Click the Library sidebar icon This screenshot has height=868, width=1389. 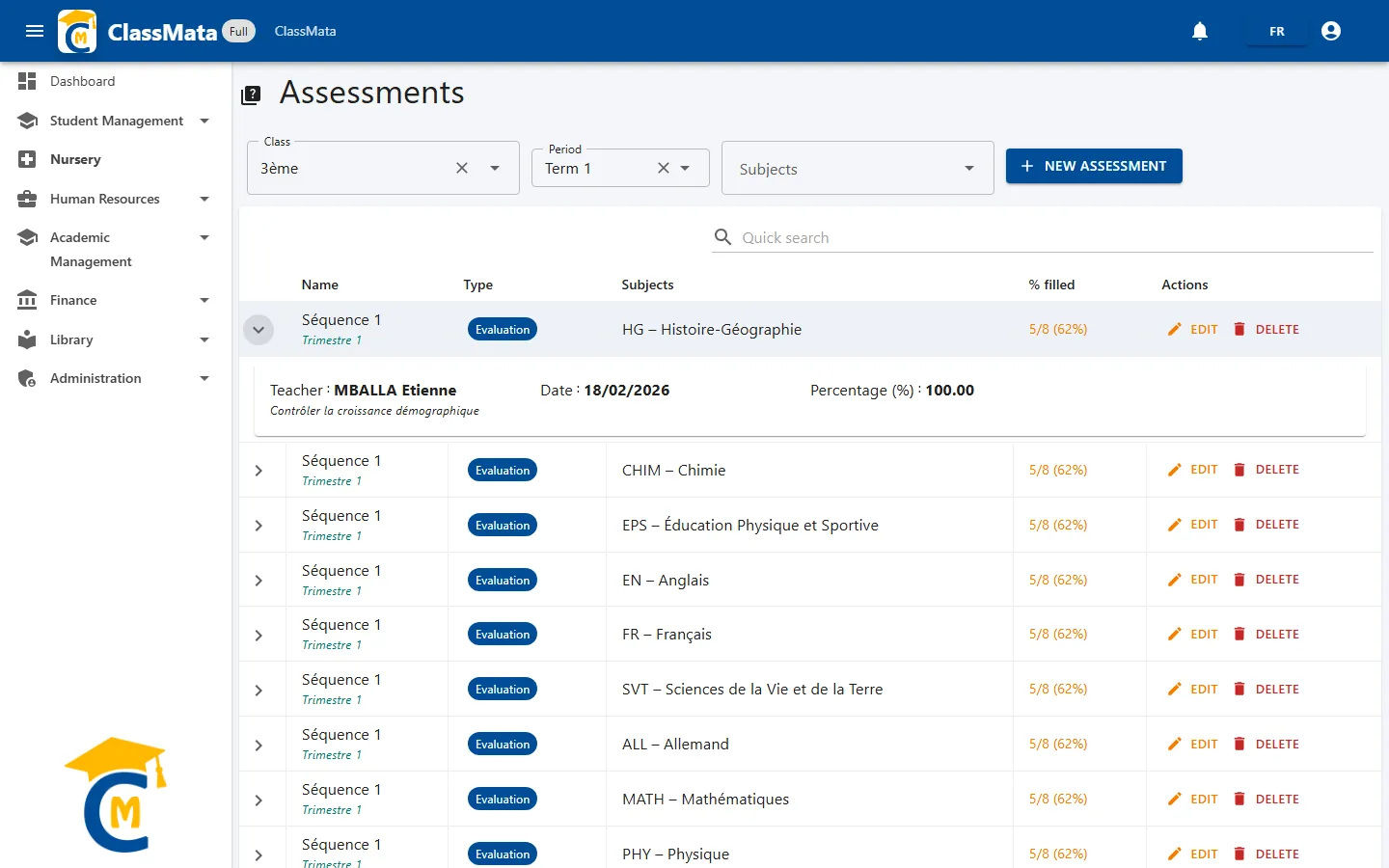tap(27, 339)
